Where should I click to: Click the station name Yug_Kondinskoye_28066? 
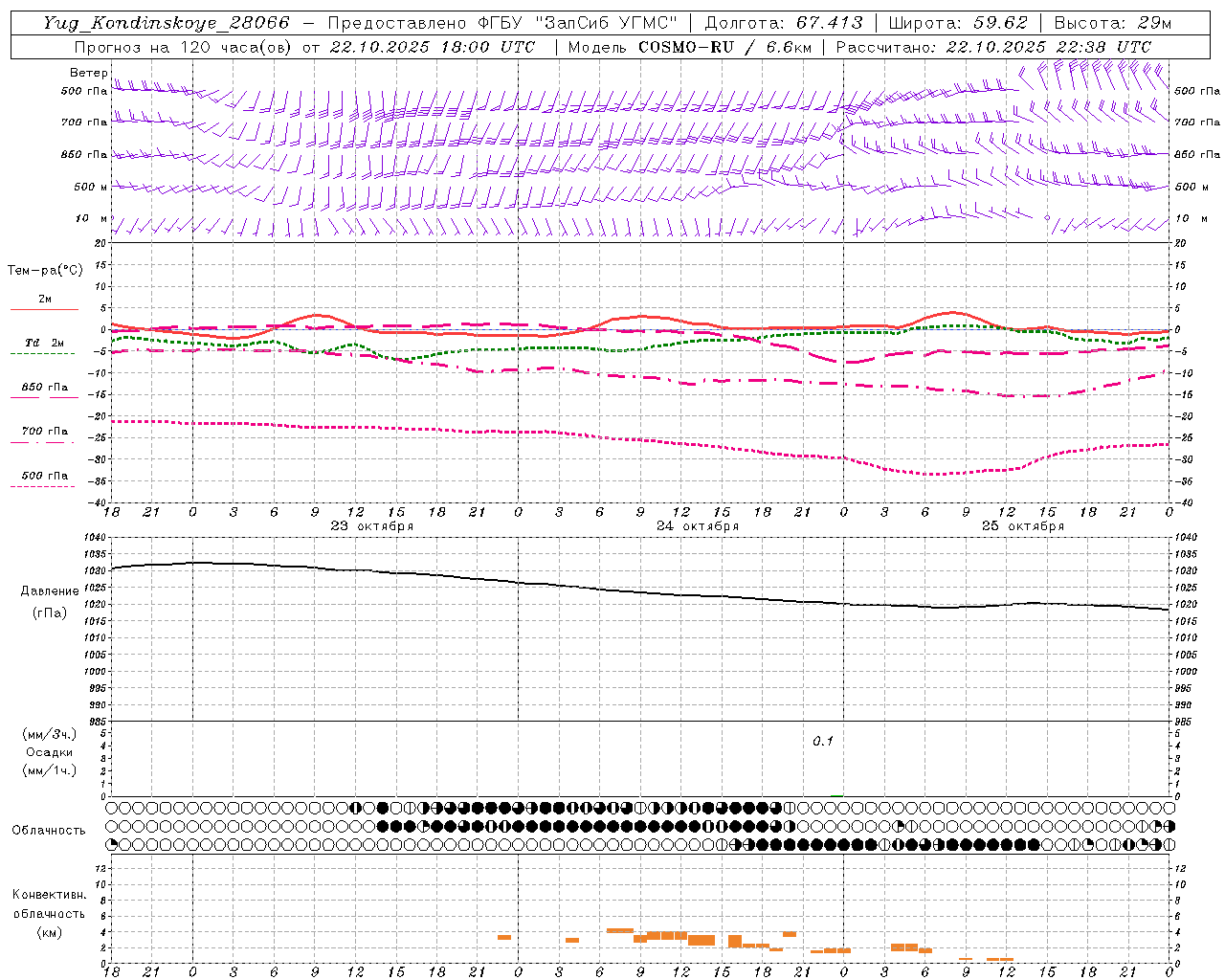166,23
